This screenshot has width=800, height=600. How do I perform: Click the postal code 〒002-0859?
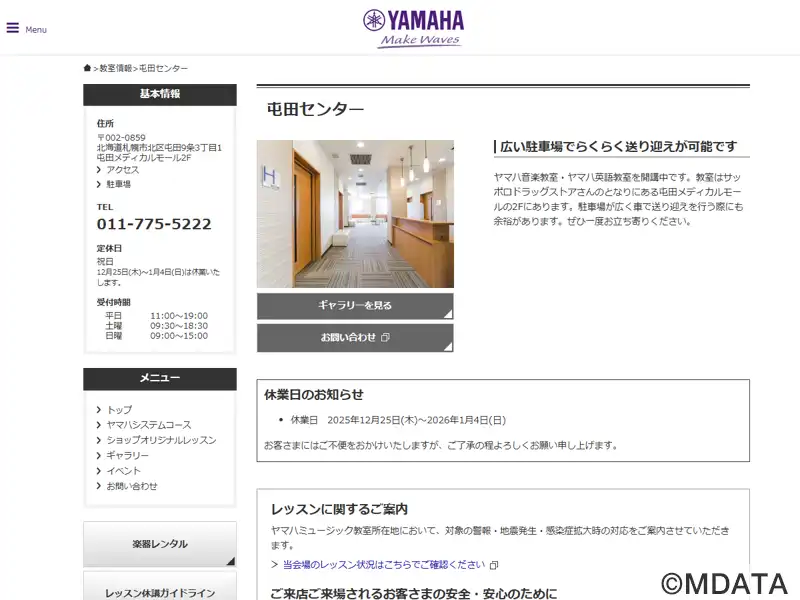point(121,138)
